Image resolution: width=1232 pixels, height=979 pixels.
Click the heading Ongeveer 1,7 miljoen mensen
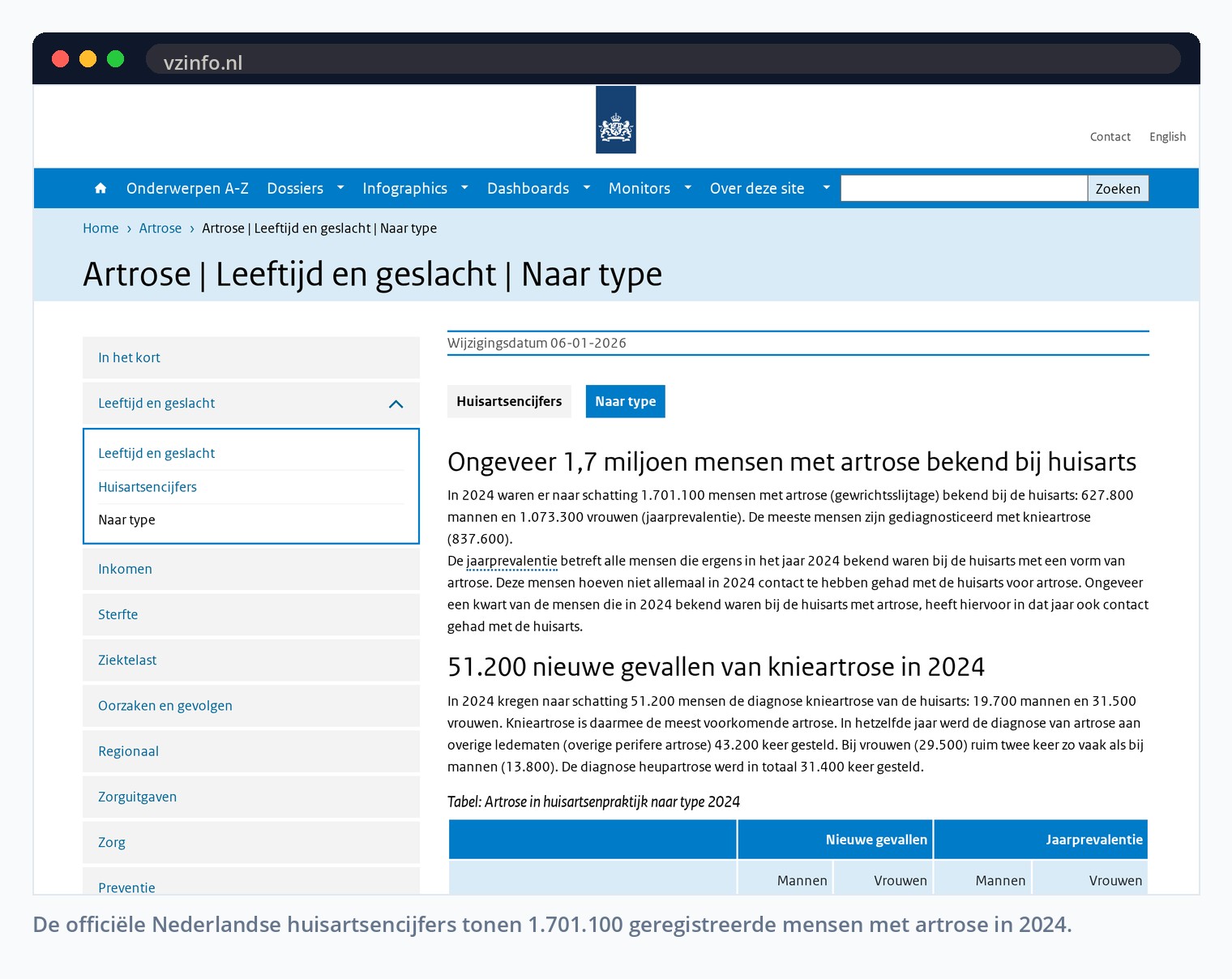click(792, 462)
